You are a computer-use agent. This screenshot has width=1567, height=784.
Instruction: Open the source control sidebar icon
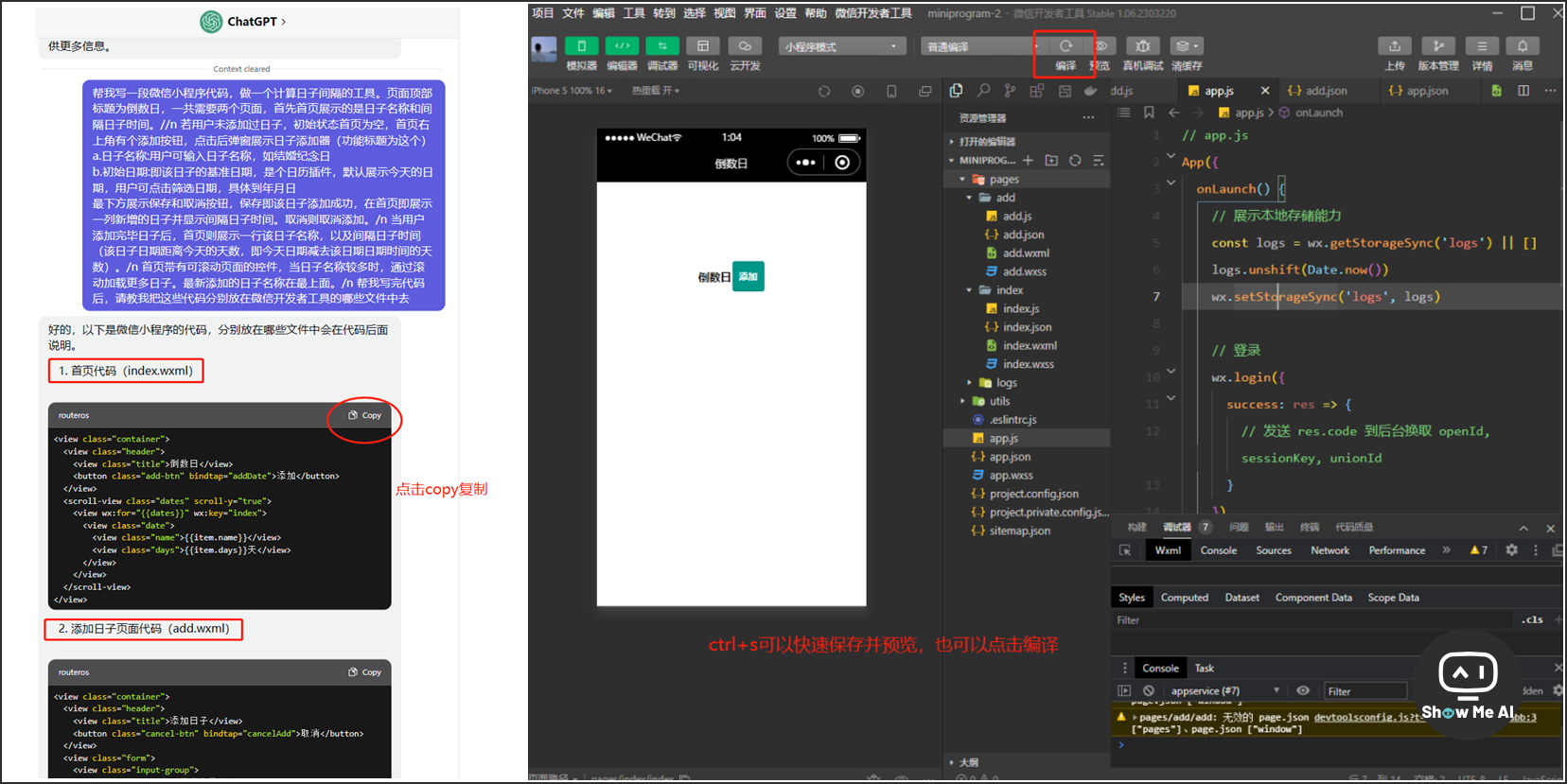point(1011,90)
